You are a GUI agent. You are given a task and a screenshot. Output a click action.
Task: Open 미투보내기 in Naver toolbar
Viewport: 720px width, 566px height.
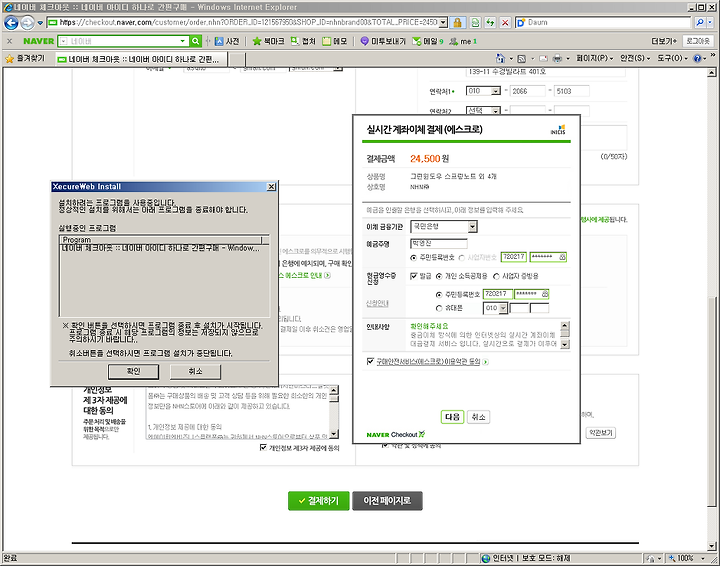[382, 41]
